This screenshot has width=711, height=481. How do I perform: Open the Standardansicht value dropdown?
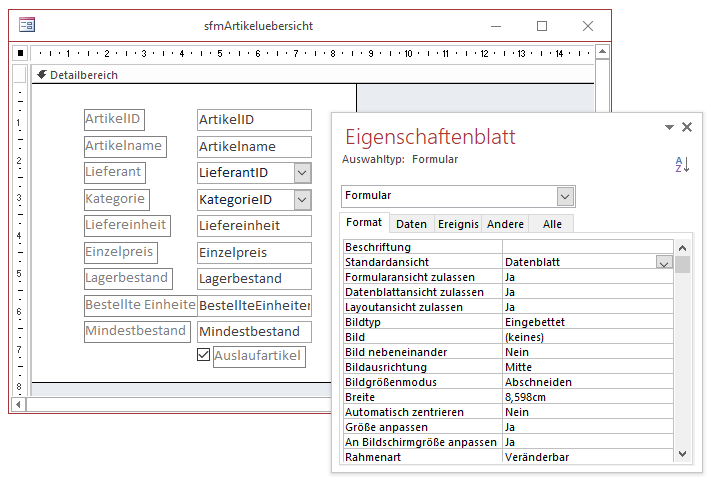click(664, 262)
